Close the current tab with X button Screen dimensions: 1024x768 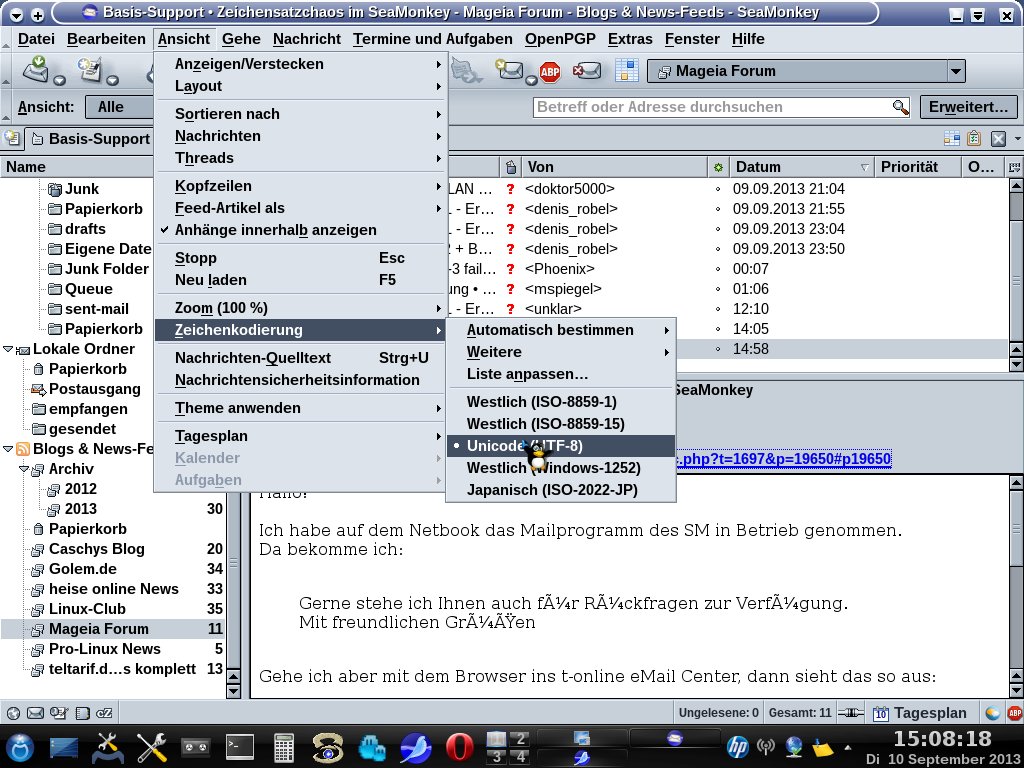pos(998,138)
